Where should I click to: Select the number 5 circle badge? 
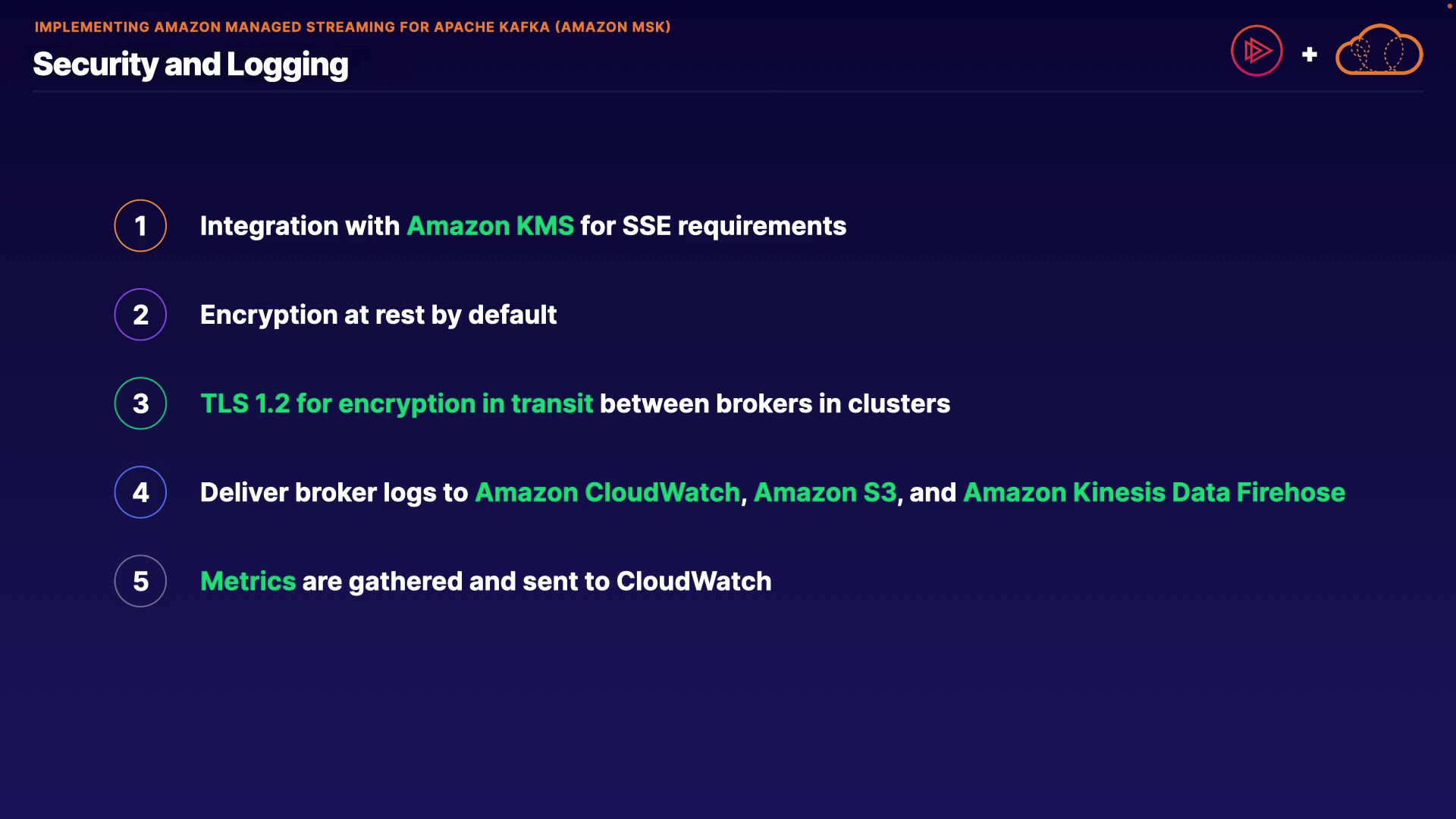tap(140, 581)
